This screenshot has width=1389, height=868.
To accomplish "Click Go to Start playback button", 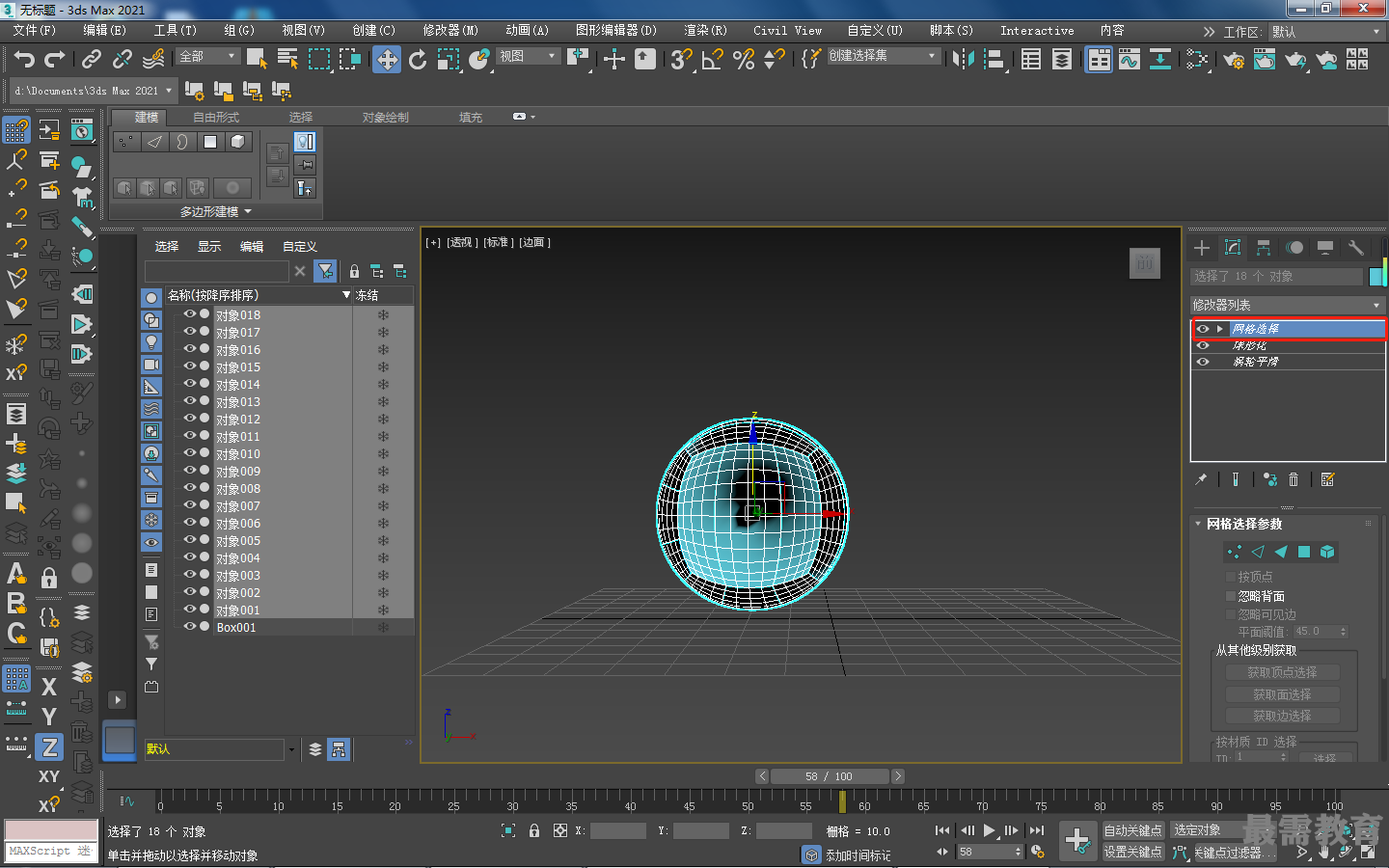I will click(942, 830).
